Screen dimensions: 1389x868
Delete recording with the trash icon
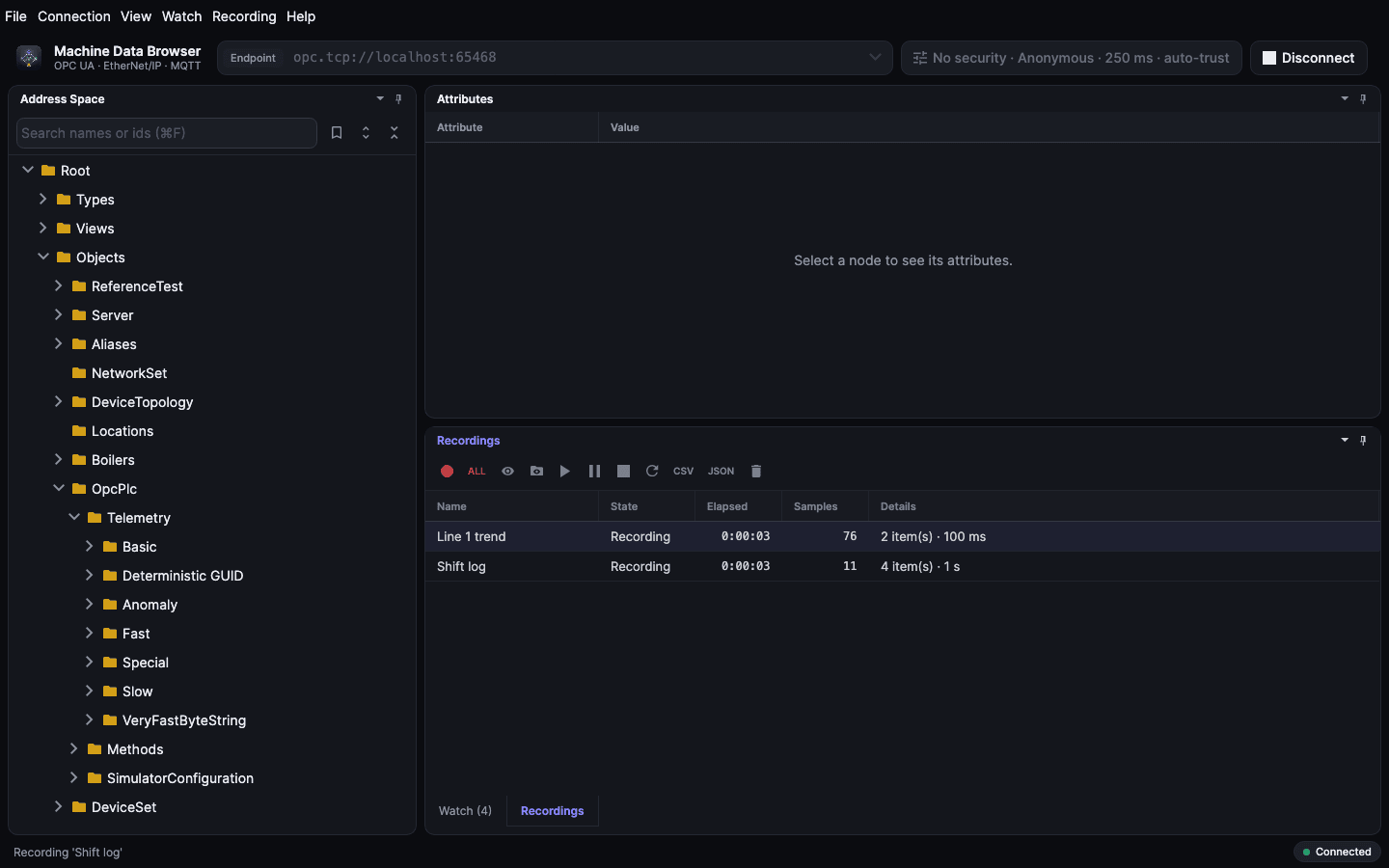pos(756,471)
